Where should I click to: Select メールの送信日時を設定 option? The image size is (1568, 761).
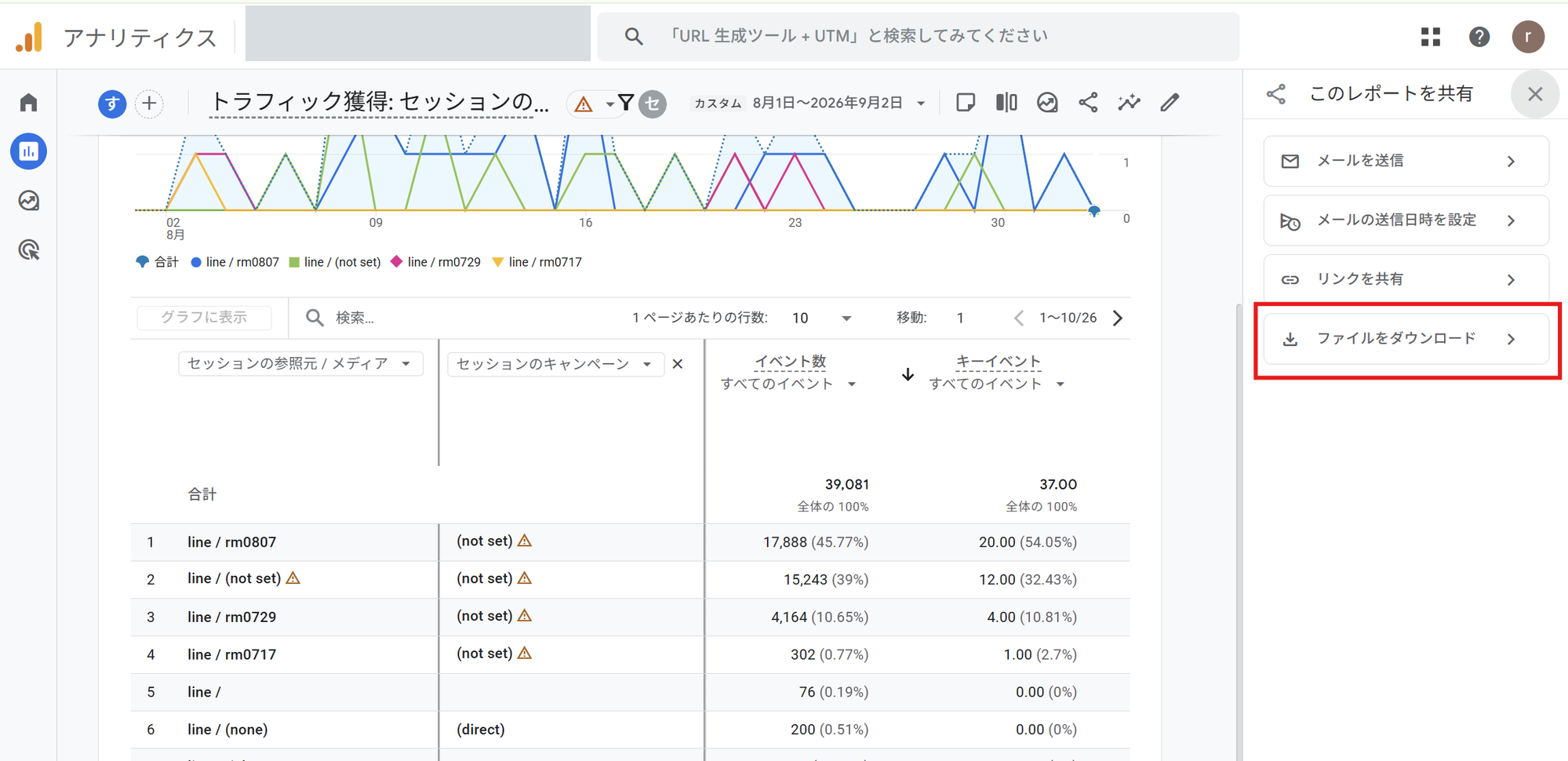pyautogui.click(x=1406, y=220)
